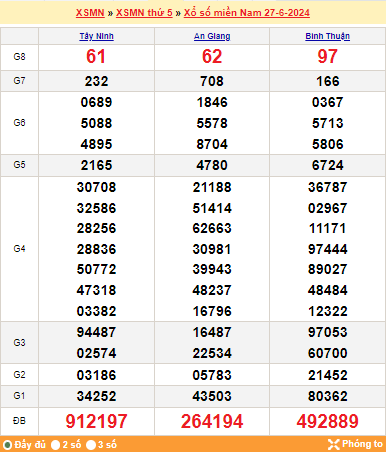Image resolution: width=386 pixels, height=452 pixels.
Task: Click G1 number 34252
Action: coord(96,396)
